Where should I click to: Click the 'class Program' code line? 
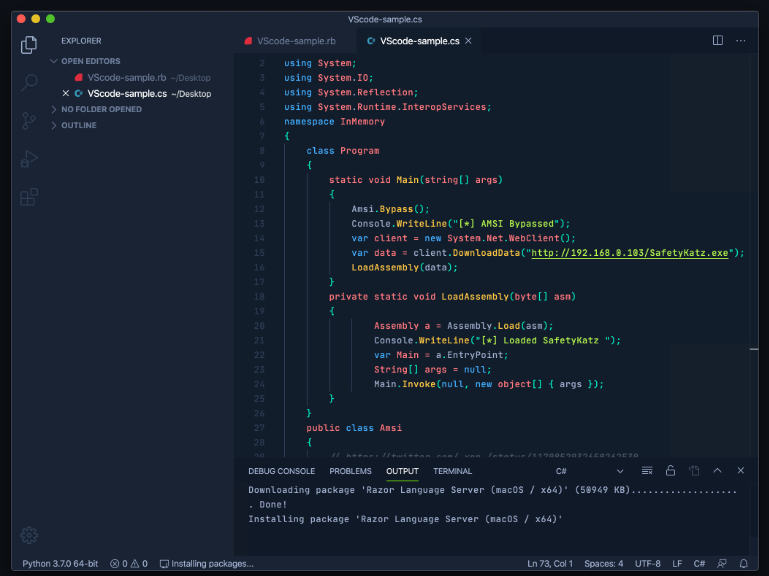[x=343, y=151]
